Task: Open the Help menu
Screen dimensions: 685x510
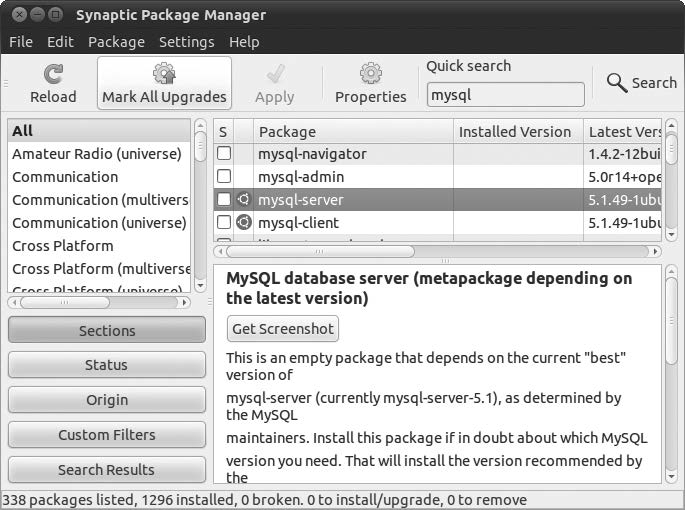Action: (x=244, y=42)
